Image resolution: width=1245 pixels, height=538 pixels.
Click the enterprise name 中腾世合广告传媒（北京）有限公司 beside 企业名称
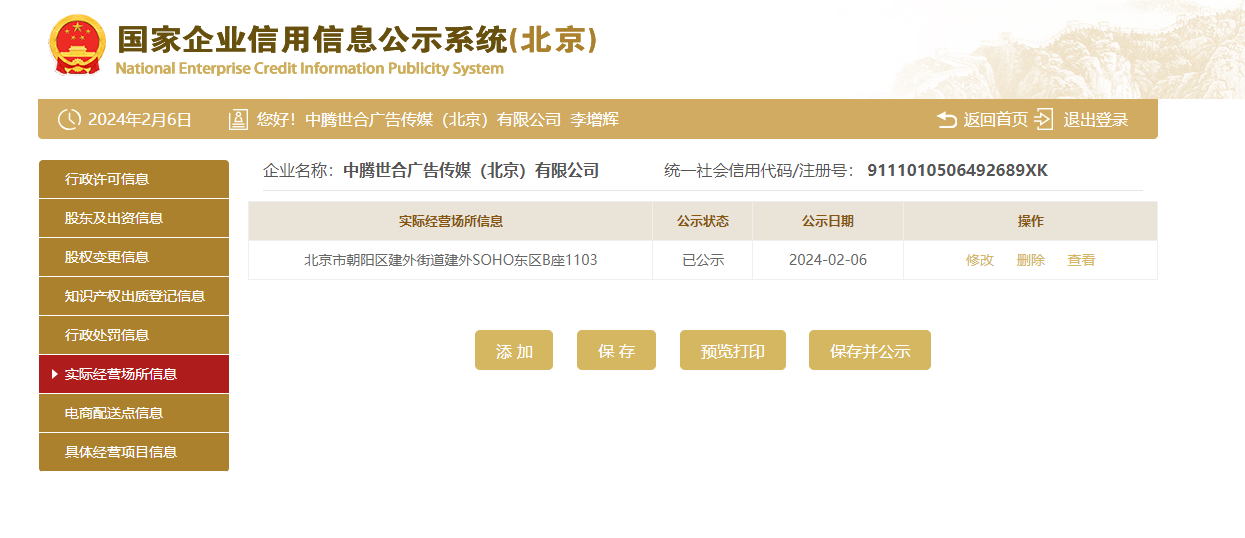[x=471, y=170]
